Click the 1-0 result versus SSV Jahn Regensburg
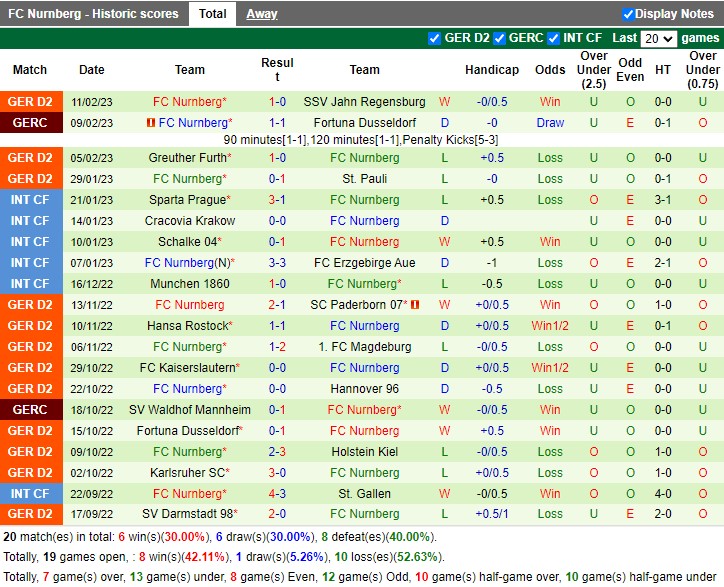Screen dimensions: 724x587 (277, 102)
